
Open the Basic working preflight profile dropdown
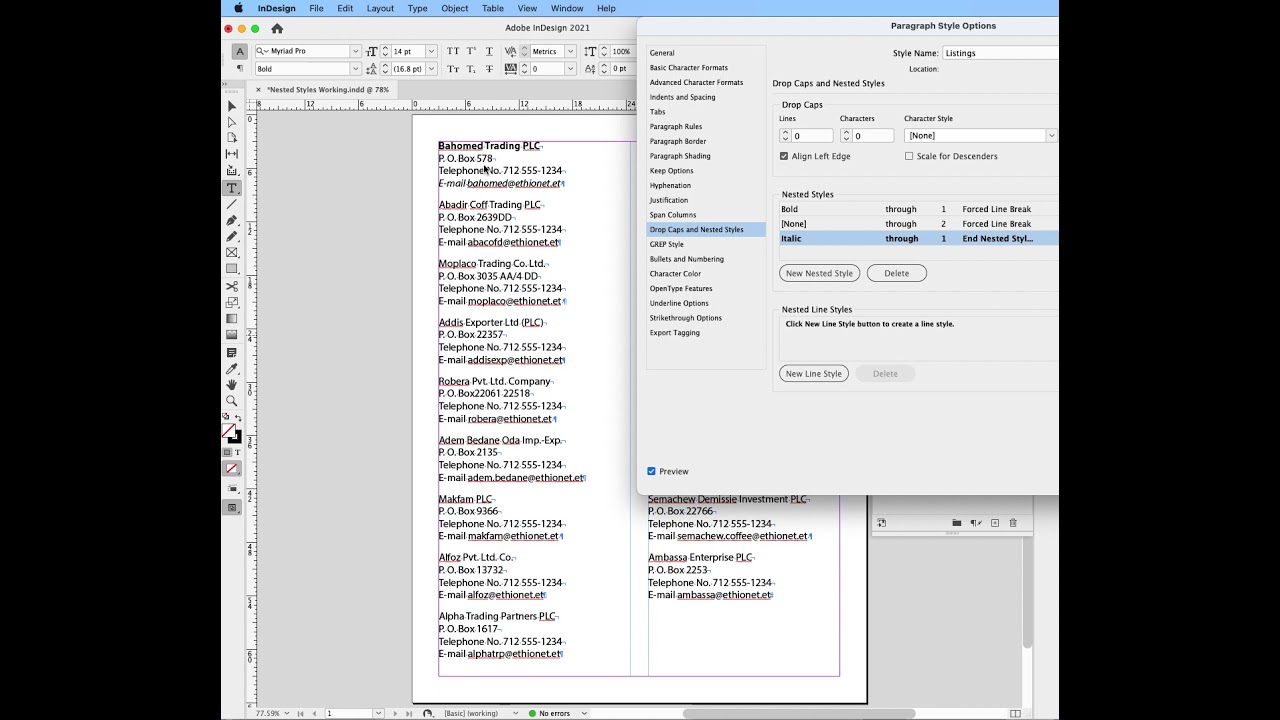(x=515, y=713)
